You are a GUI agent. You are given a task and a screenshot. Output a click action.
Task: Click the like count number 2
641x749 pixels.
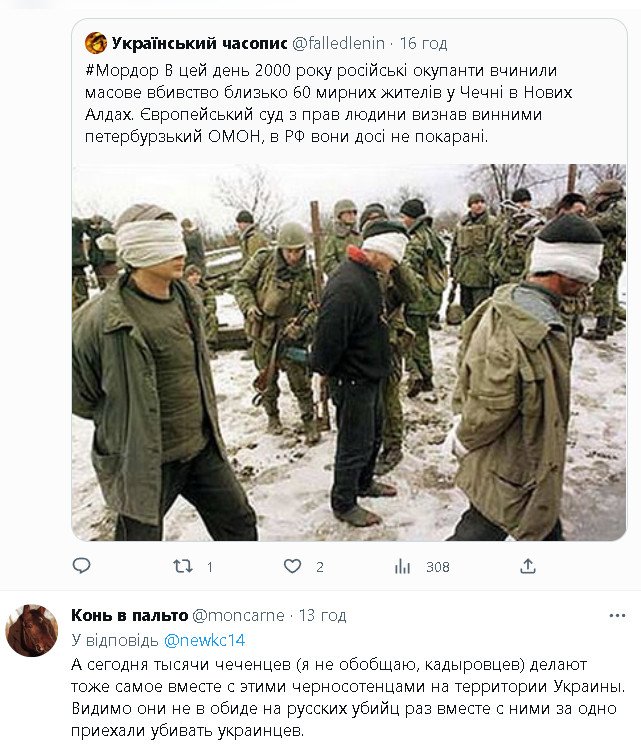[x=320, y=567]
